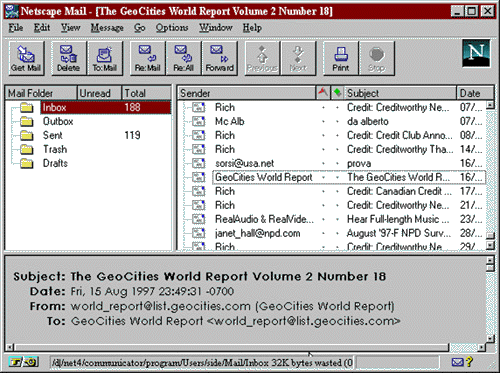Toggle flag on GeoCities World Report message
Screen dimensions: 500x373
coord(323,178)
